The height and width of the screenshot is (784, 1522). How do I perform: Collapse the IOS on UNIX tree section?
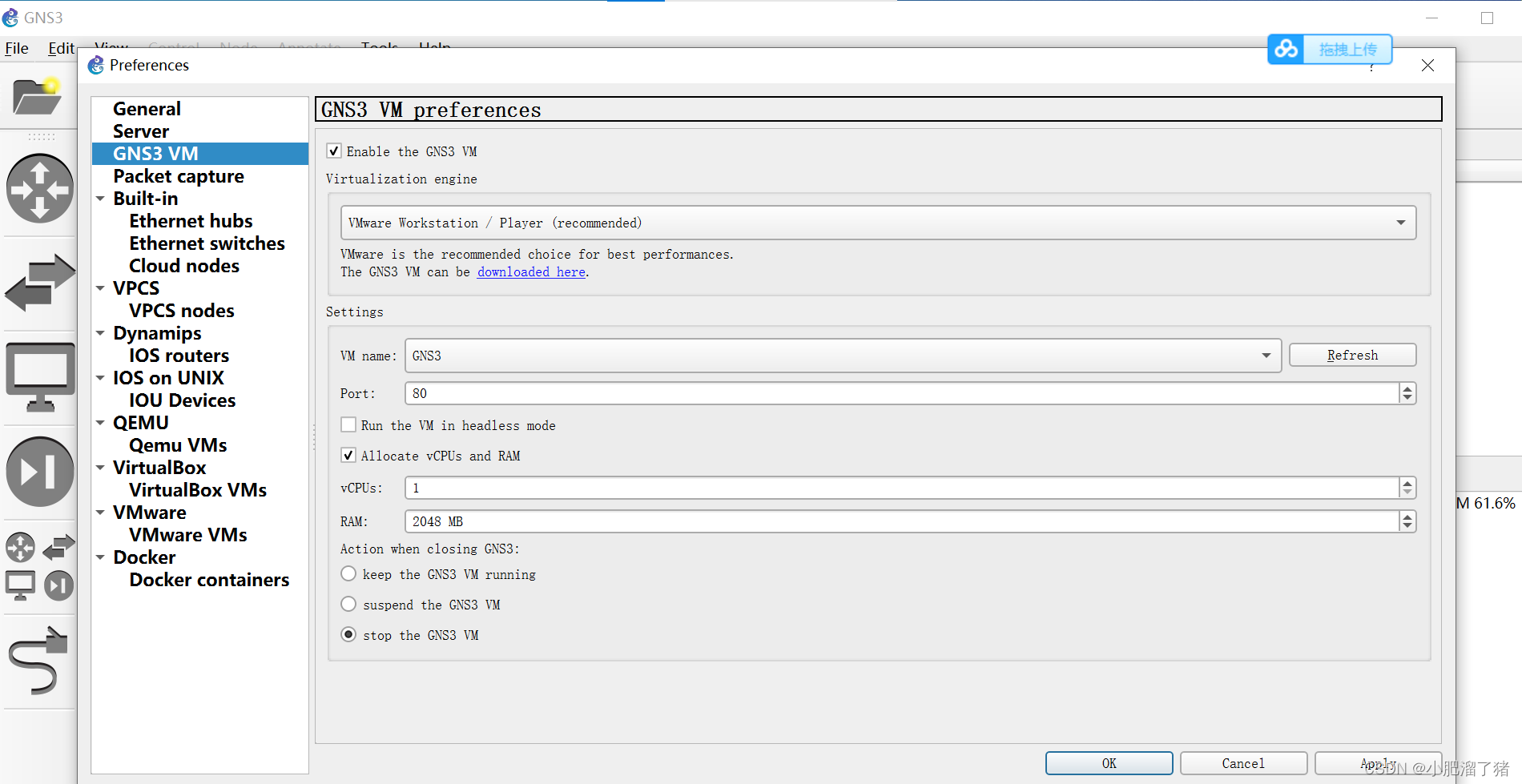[x=100, y=378]
